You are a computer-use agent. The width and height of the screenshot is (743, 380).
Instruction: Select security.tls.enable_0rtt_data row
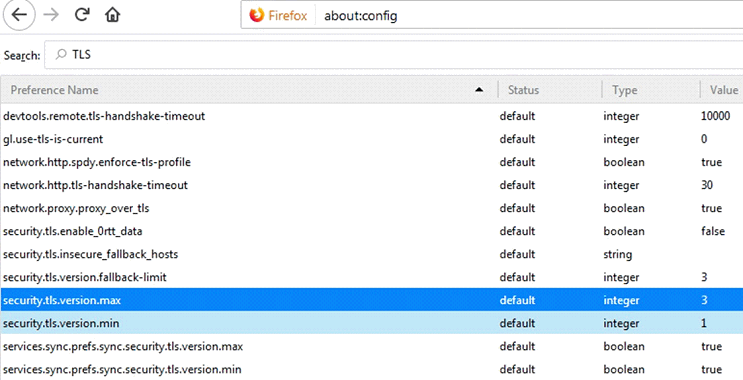coord(372,231)
